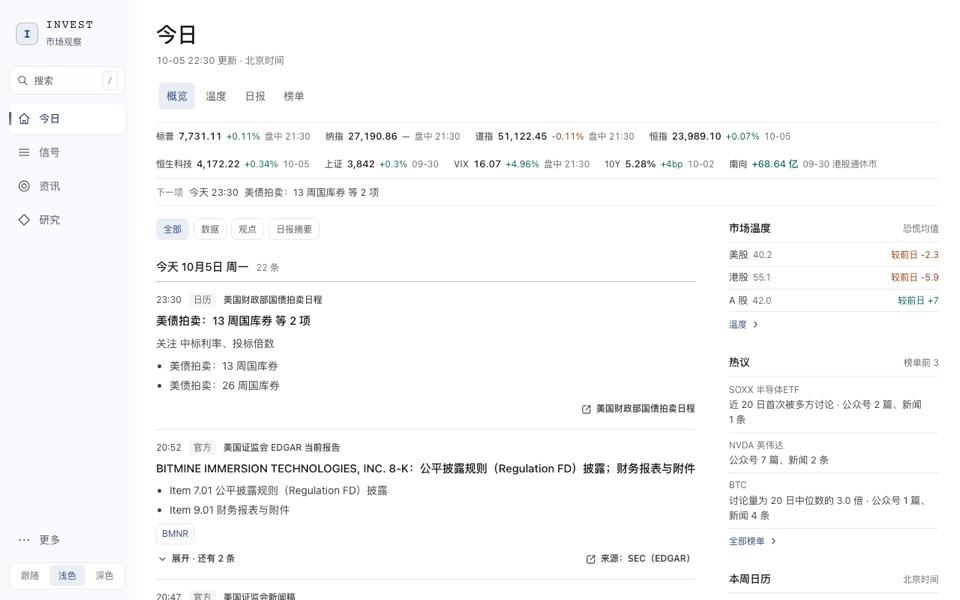
Task: Open the BTC hot topic
Action: [x=833, y=500]
